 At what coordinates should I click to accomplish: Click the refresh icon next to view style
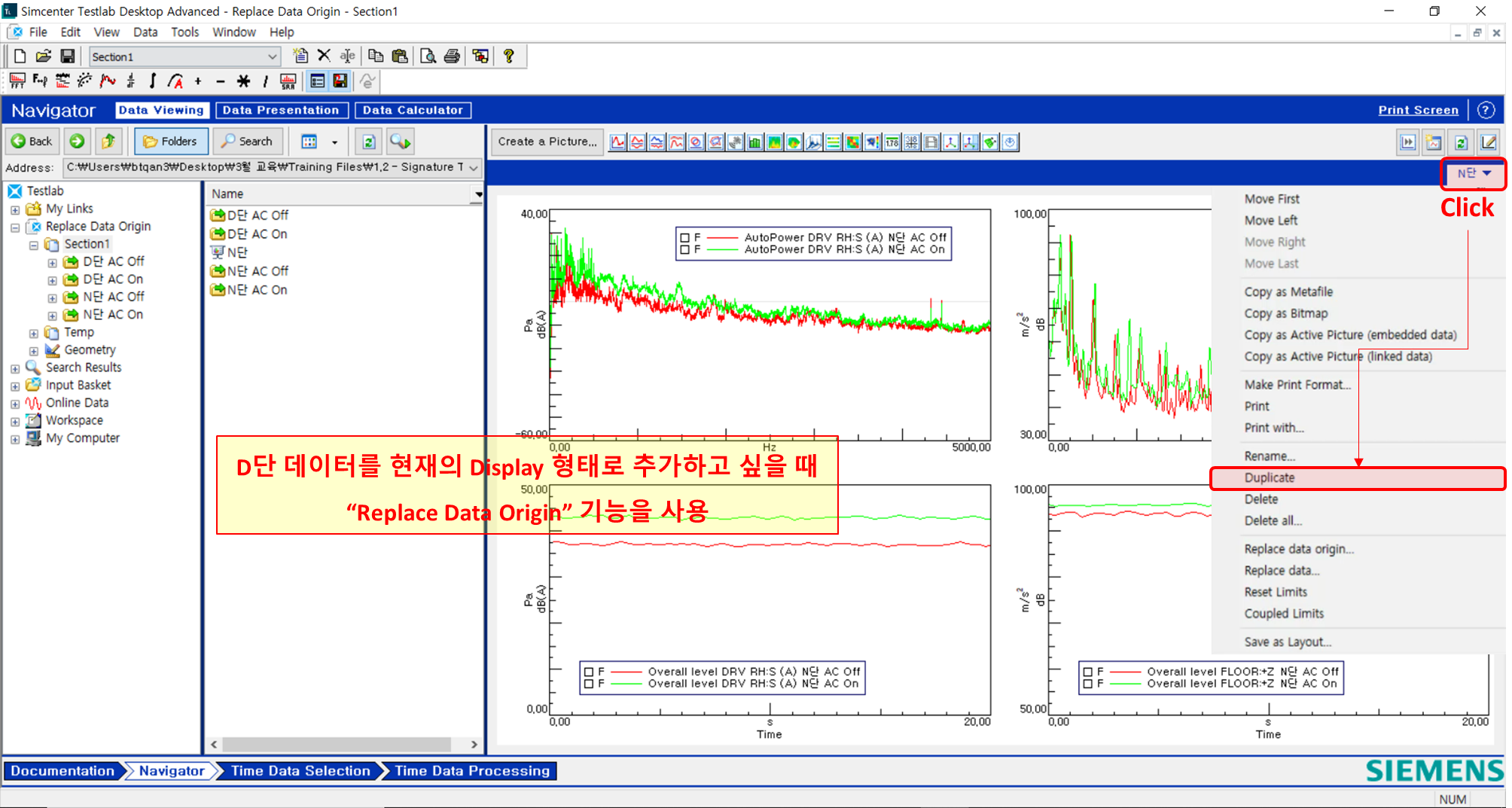click(x=368, y=142)
